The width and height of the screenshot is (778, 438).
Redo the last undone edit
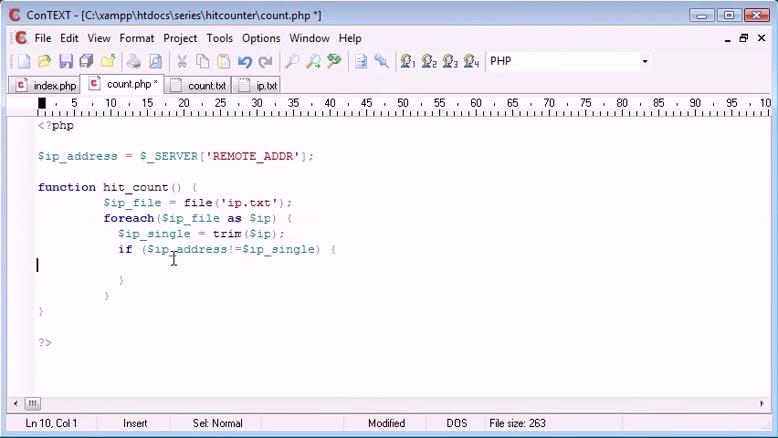point(266,62)
